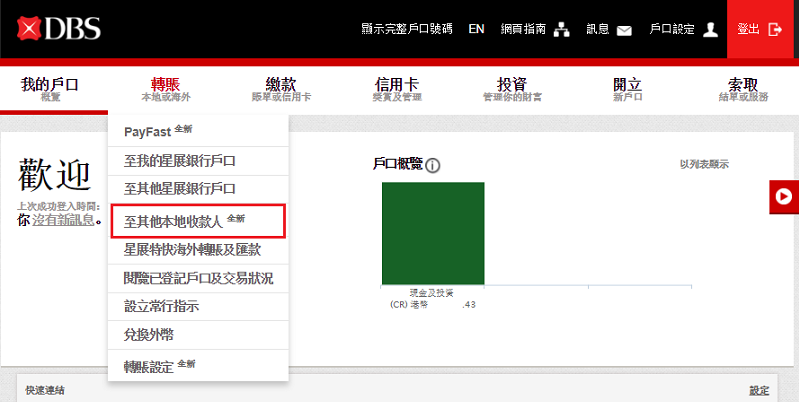Open the 我的戶口 tab
799x402 pixels.
49,88
